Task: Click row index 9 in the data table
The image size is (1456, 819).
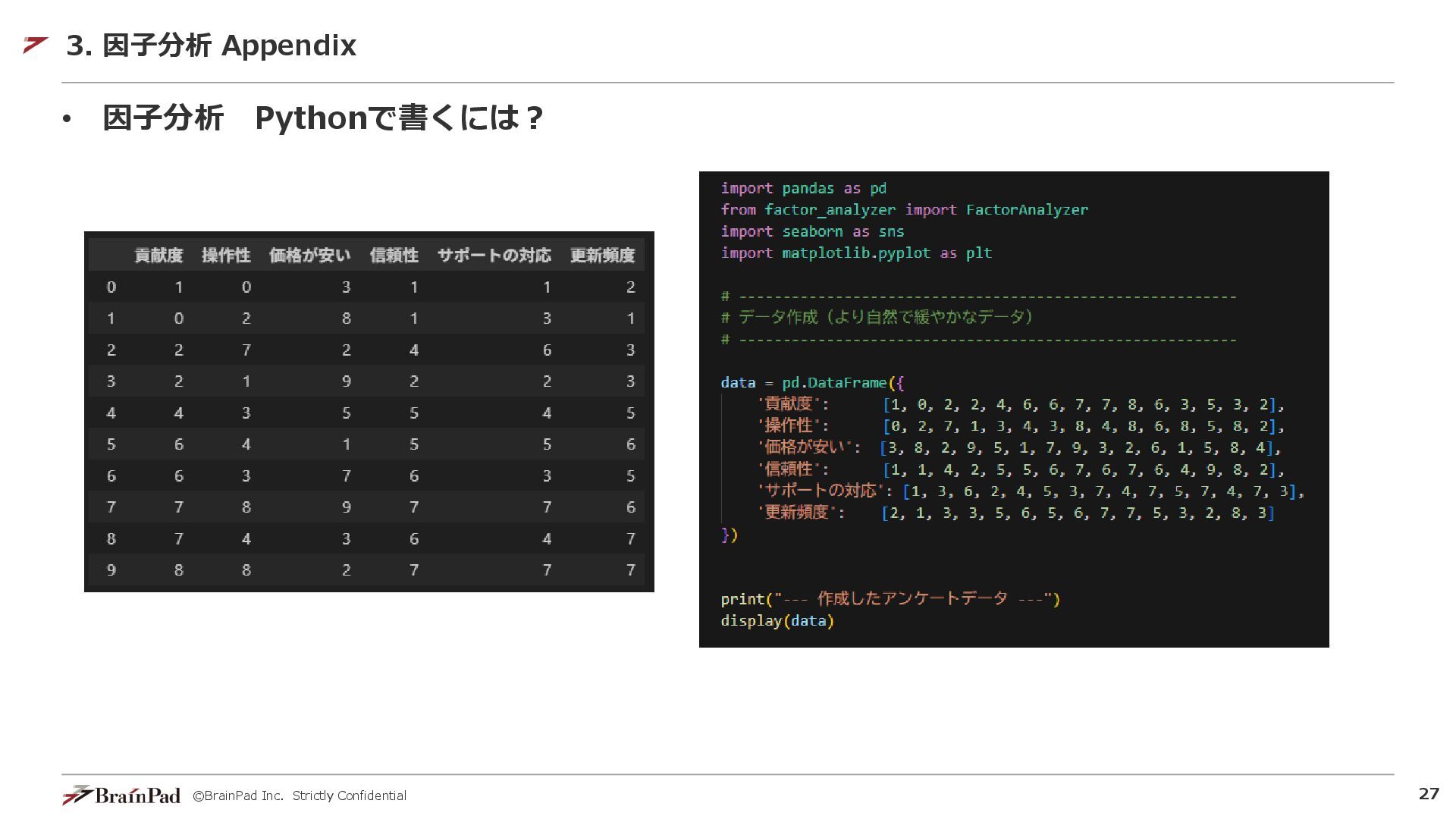Action: point(111,570)
